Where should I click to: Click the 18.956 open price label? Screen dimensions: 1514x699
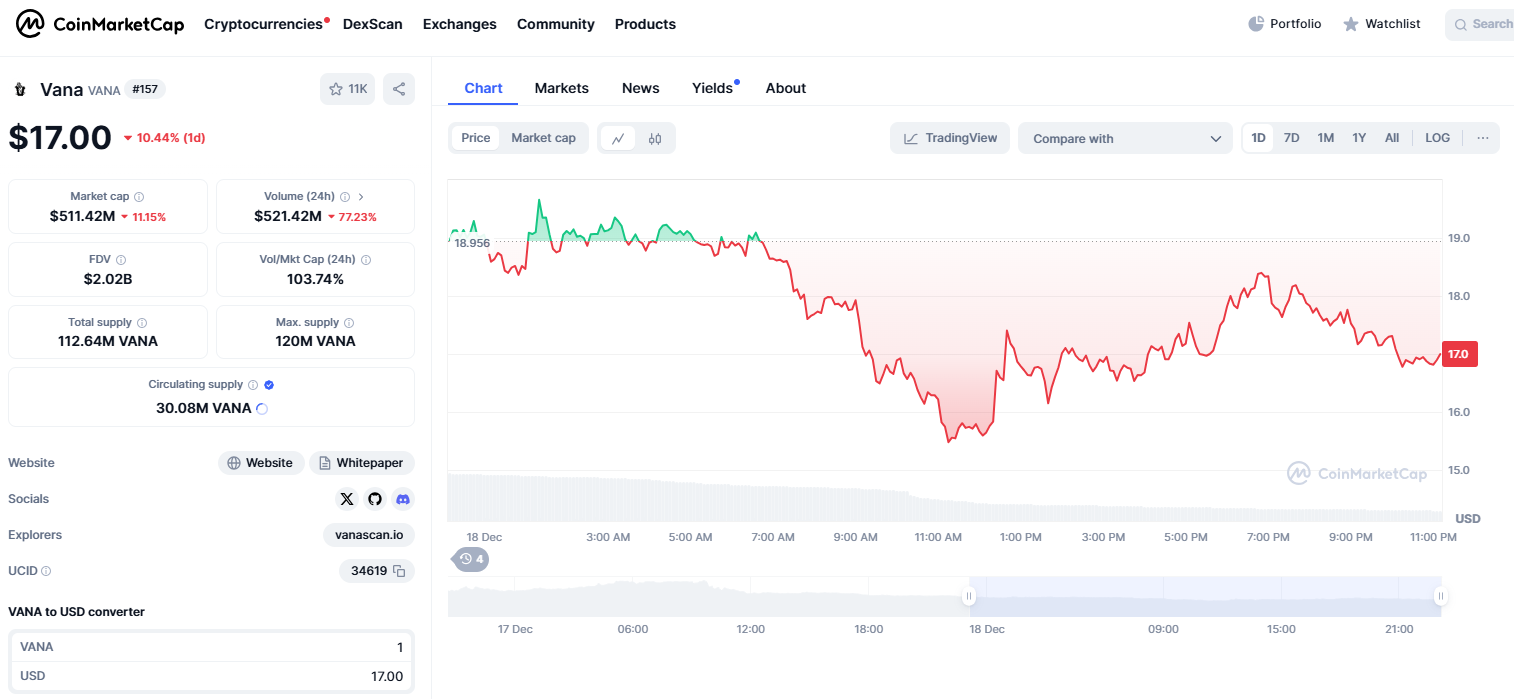point(471,243)
